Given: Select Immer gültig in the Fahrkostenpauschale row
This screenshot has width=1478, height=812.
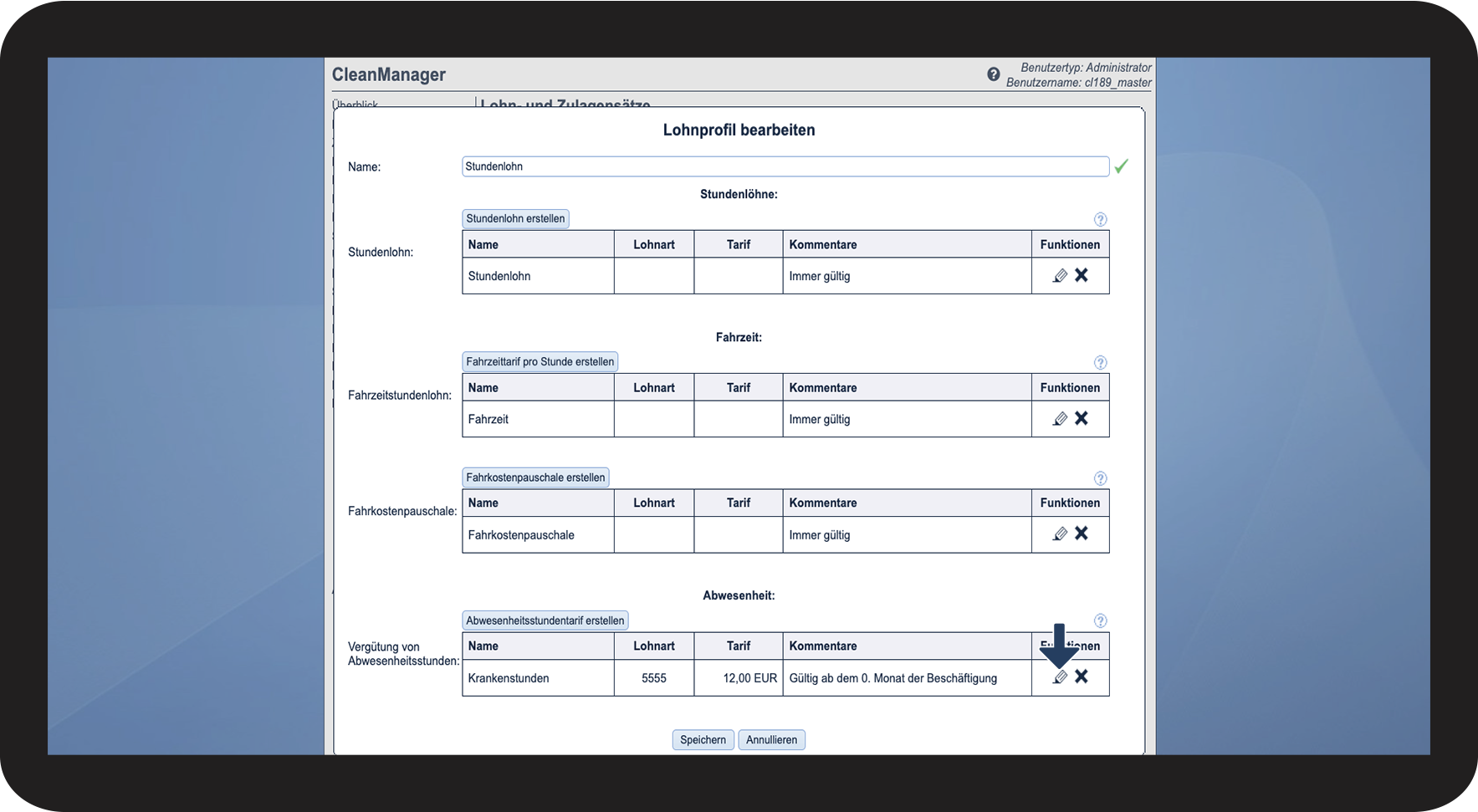Looking at the screenshot, I should [820, 535].
